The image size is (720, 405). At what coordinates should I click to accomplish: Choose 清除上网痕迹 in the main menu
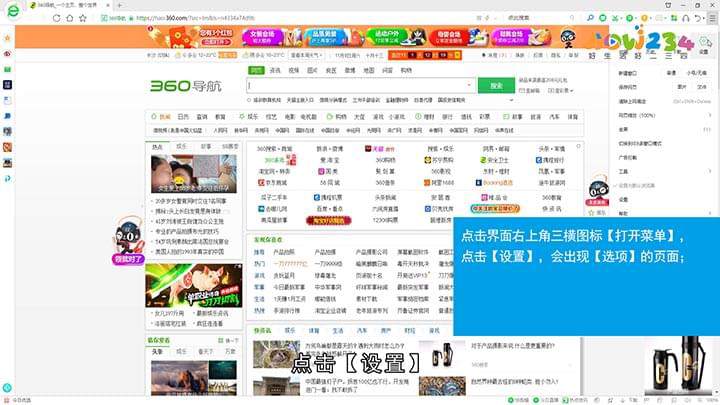point(664,101)
